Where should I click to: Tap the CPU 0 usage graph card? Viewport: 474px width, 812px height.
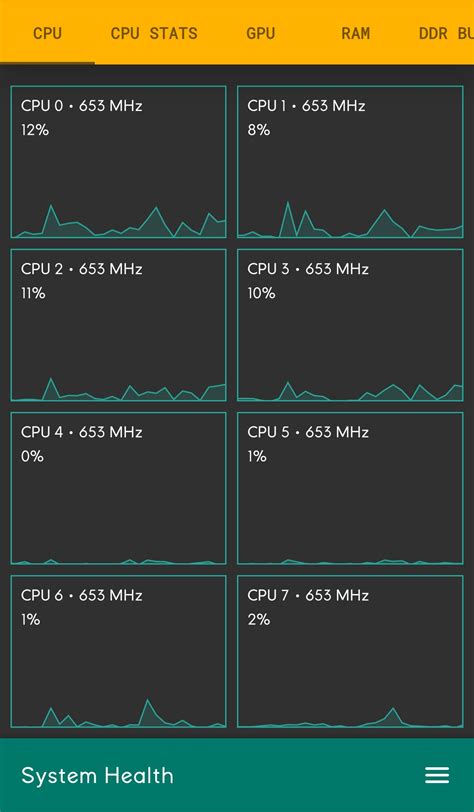coord(118,162)
